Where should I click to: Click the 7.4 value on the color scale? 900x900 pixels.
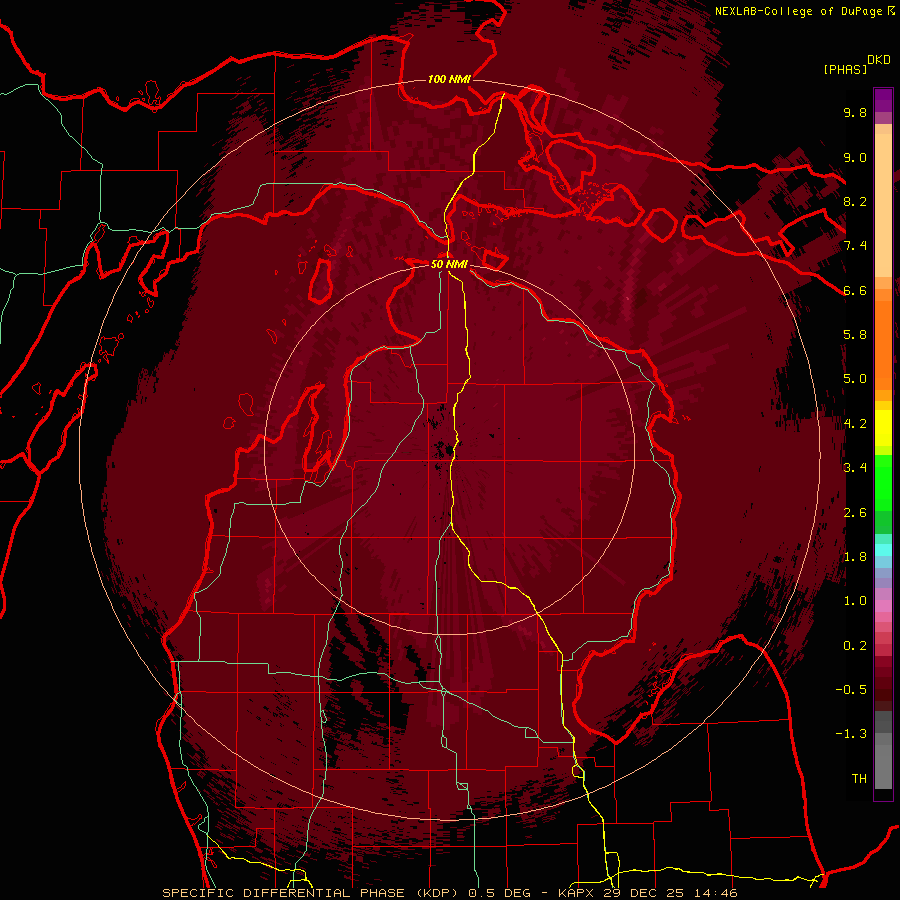(x=855, y=246)
